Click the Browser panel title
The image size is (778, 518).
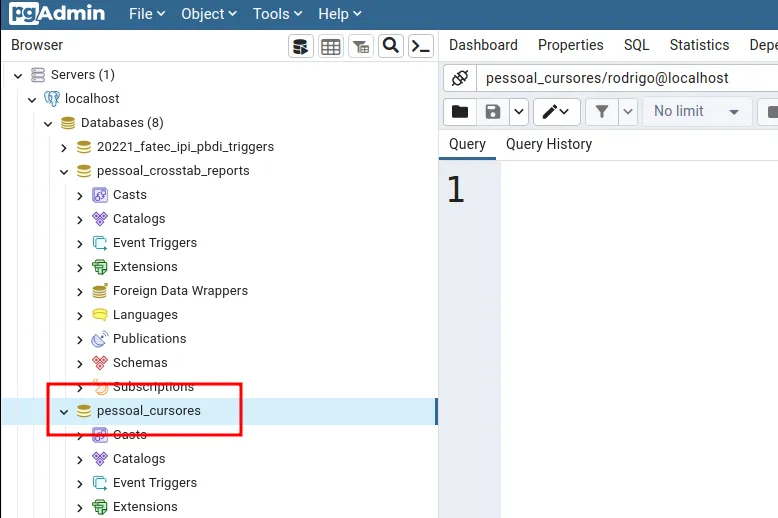coord(37,45)
